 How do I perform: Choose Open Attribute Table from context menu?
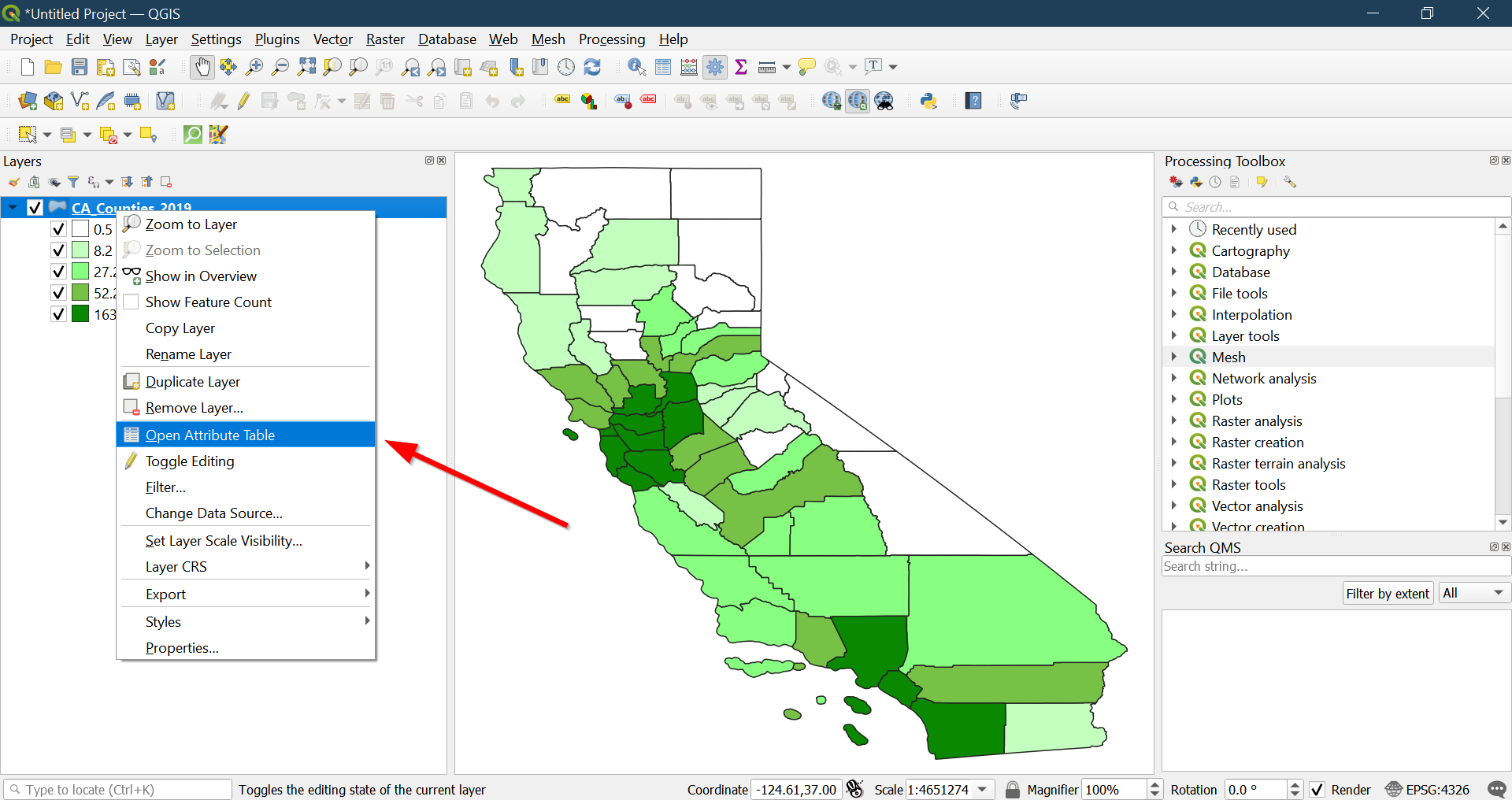pos(210,435)
